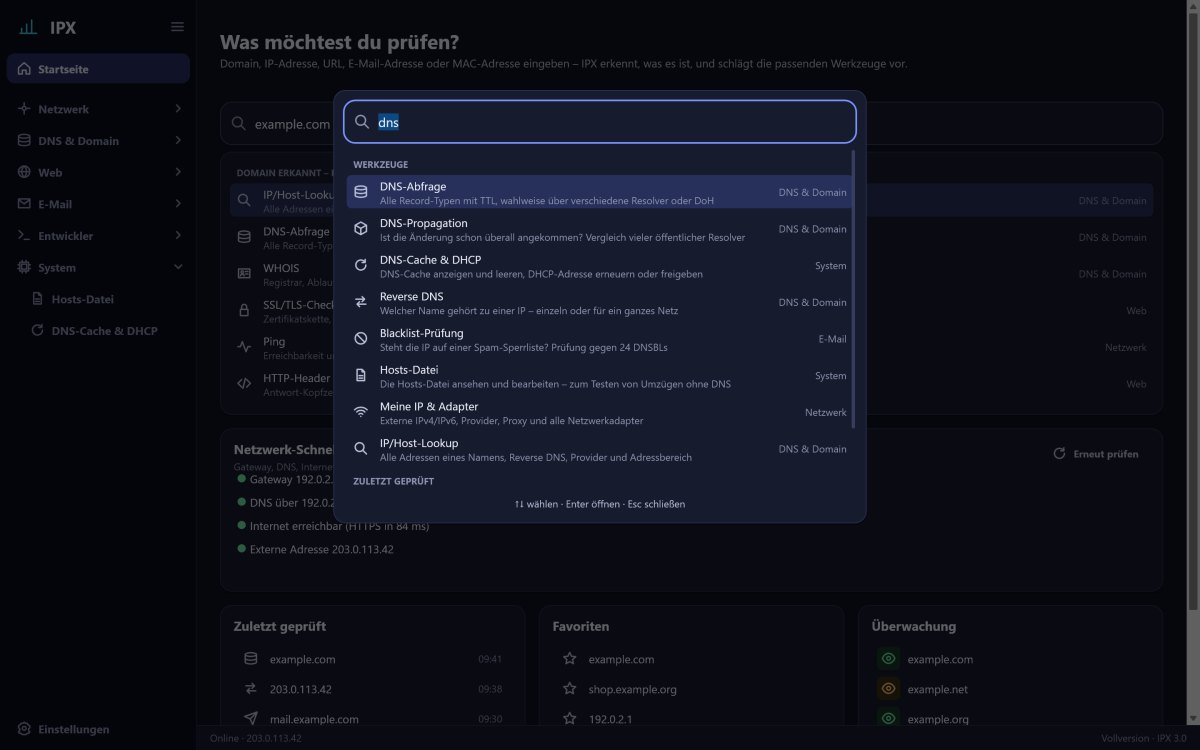This screenshot has width=1200, height=750.
Task: Expand the Entwickler sidebar section
Action: 98,236
